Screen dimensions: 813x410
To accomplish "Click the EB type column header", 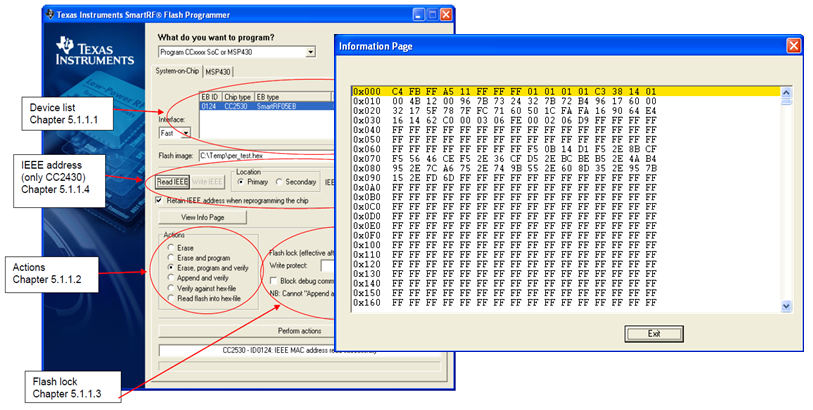I will (x=293, y=97).
